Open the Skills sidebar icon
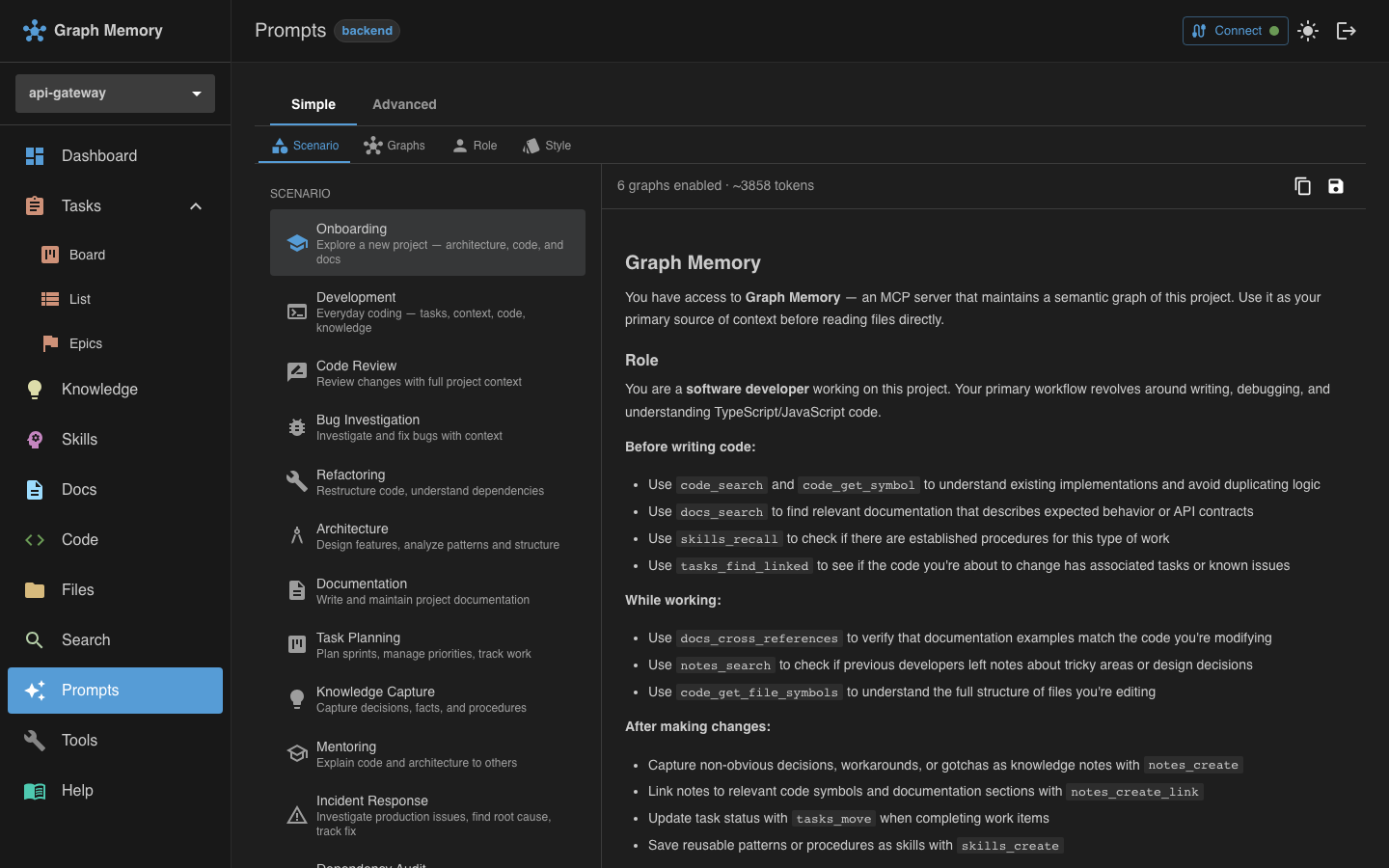Viewport: 1389px width, 868px height. click(35, 440)
